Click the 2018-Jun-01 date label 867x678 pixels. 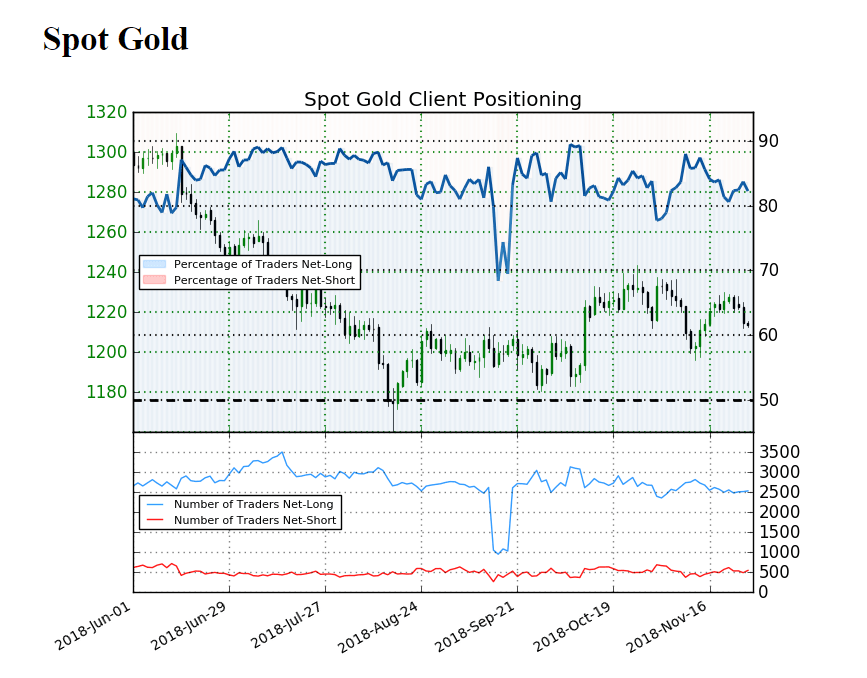pos(92,626)
